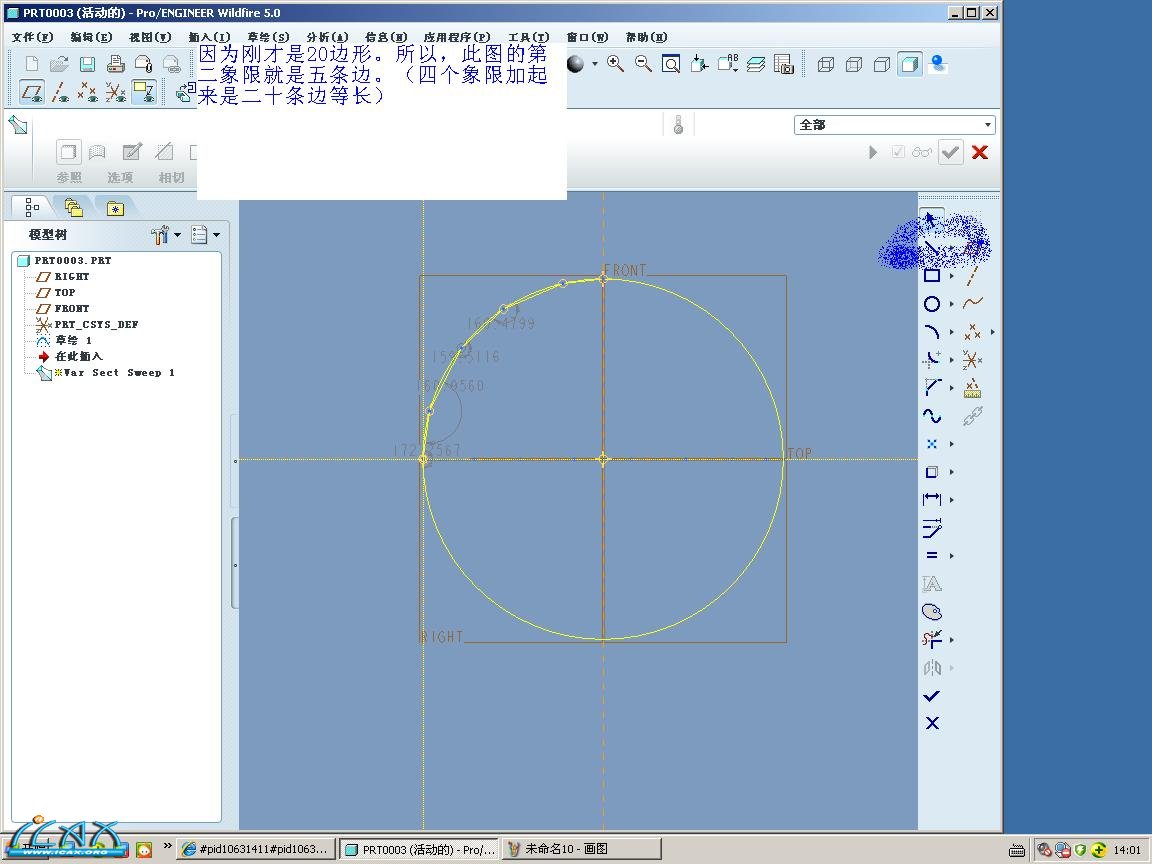
Task: Toggle datum axis display
Action: 61,93
